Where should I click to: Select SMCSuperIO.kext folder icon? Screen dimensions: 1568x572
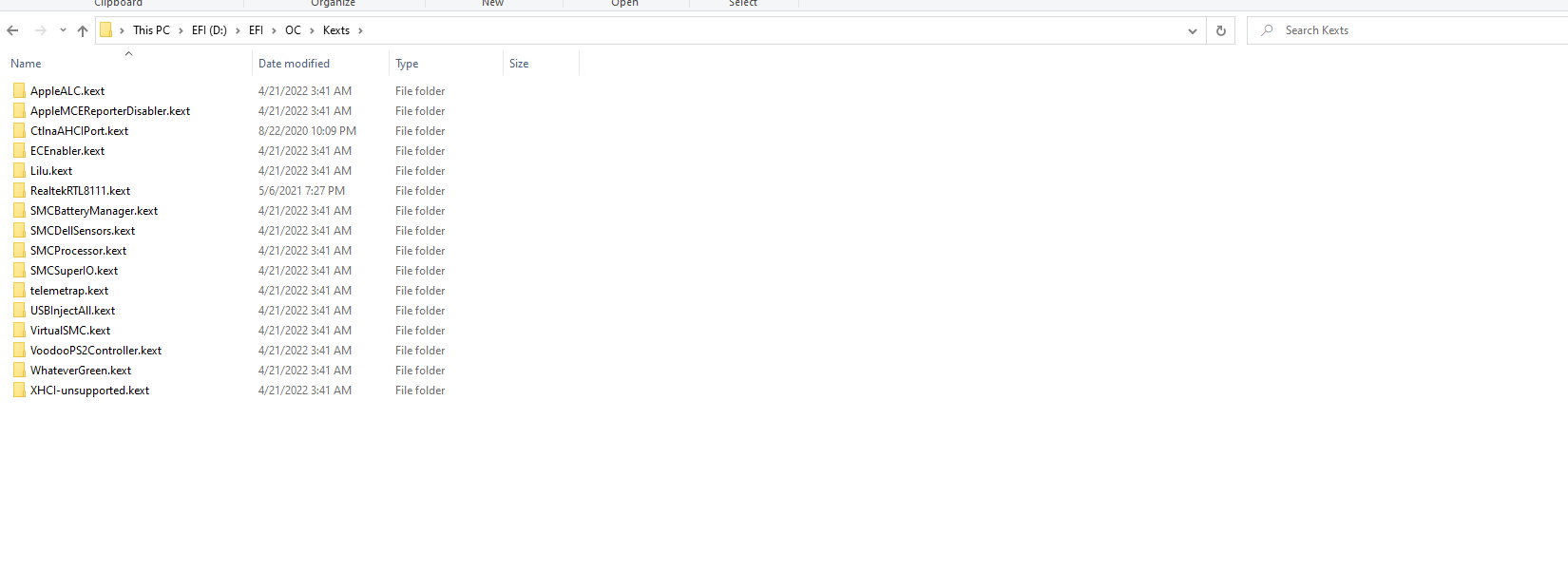(x=19, y=271)
